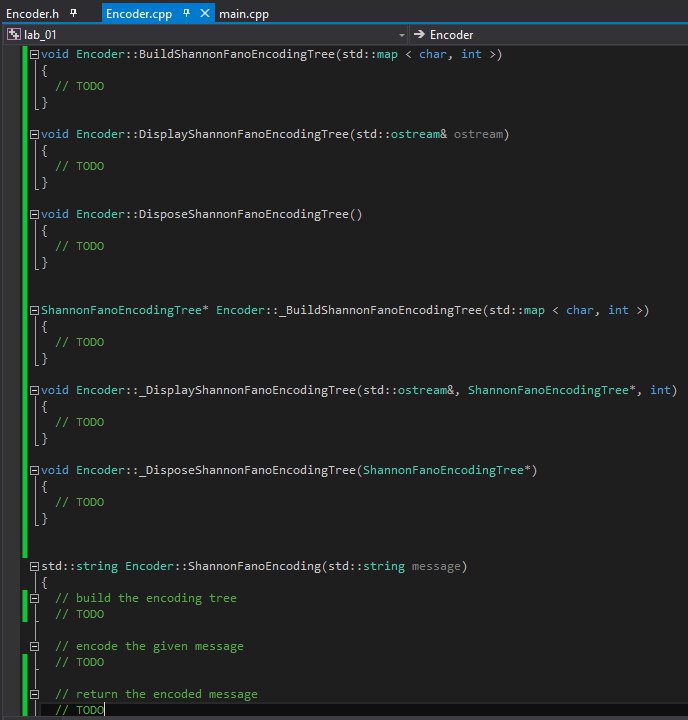Open the Encoder class navigation dropdown
The width and height of the screenshot is (688, 720).
[548, 35]
